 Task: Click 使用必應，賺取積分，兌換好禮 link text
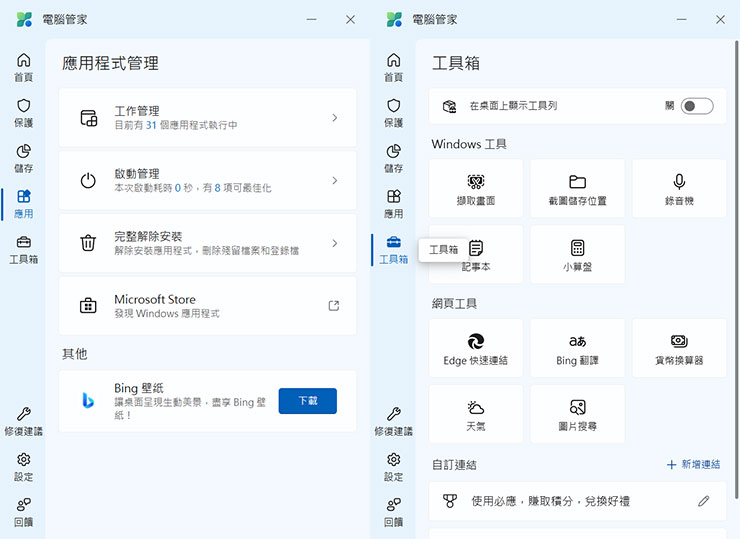tap(551, 501)
